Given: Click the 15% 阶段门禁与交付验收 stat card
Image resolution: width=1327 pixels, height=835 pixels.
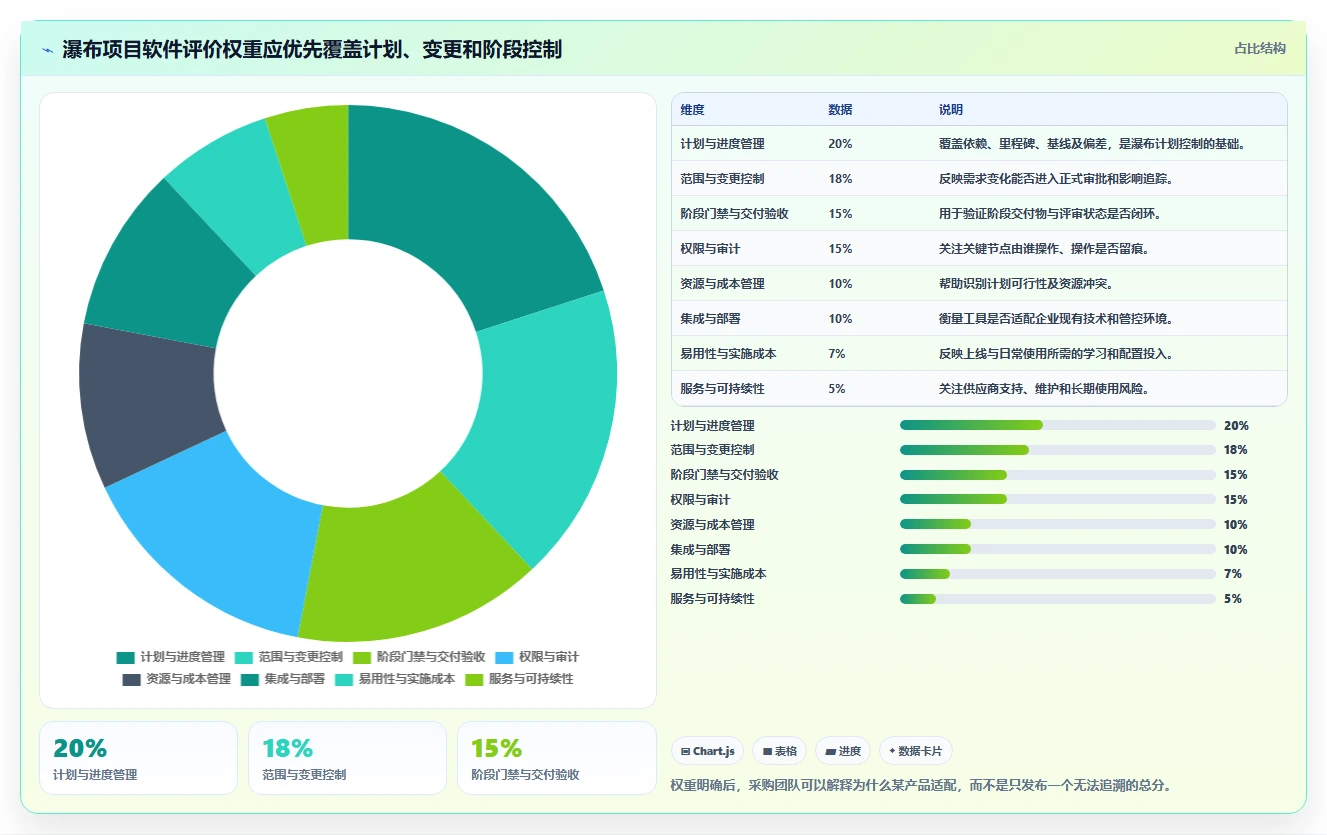Looking at the screenshot, I should [556, 758].
